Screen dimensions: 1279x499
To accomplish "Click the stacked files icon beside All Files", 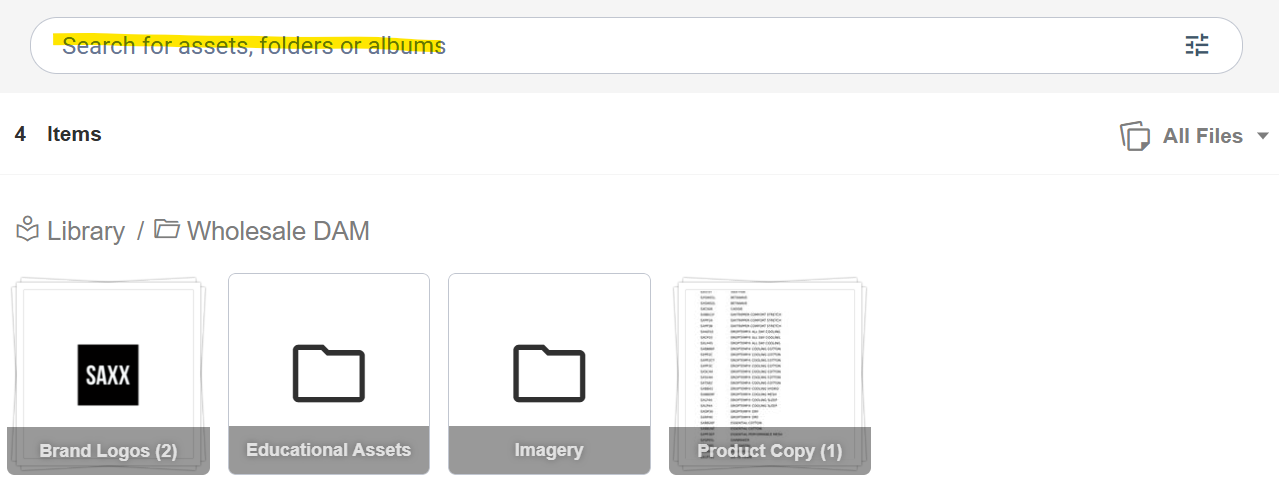I will coord(1135,136).
